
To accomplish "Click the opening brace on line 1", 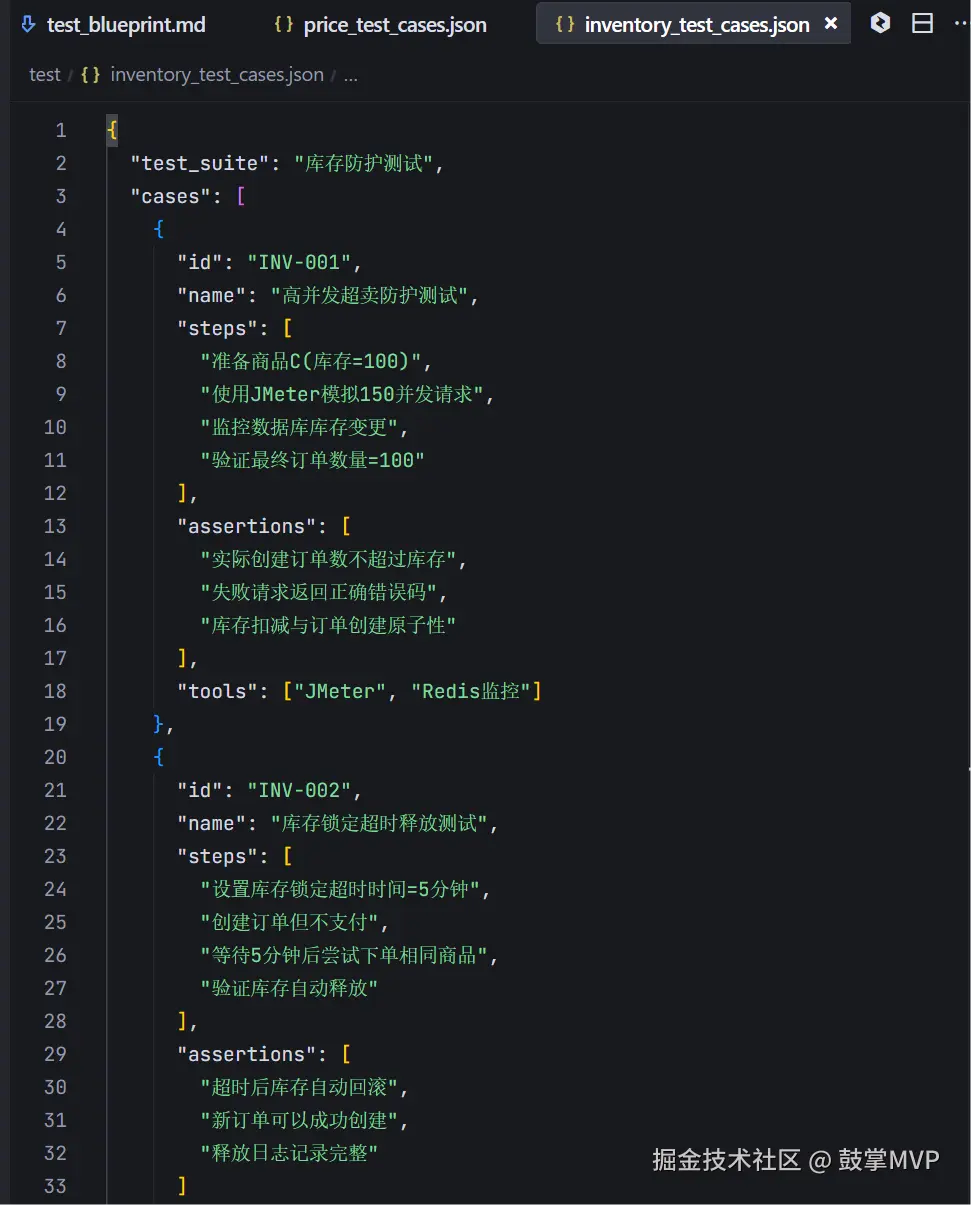I will pos(110,129).
